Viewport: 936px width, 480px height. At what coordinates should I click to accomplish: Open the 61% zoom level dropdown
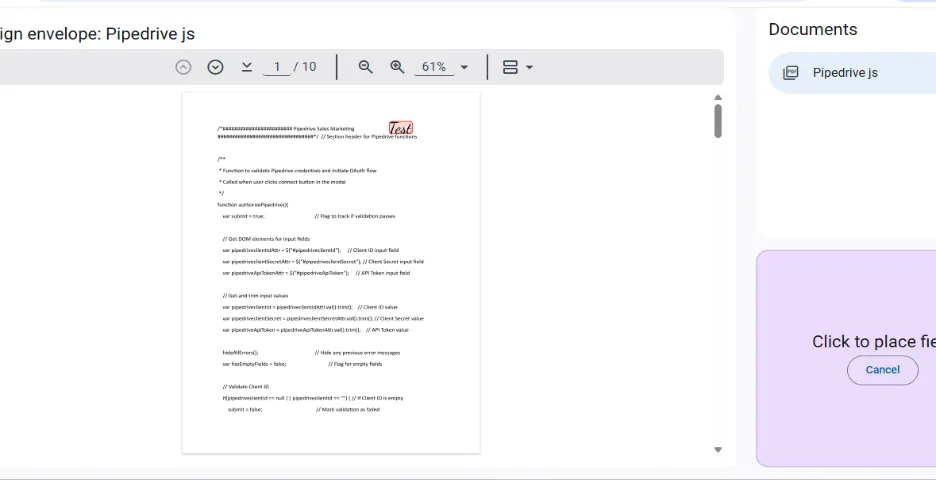tap(464, 67)
